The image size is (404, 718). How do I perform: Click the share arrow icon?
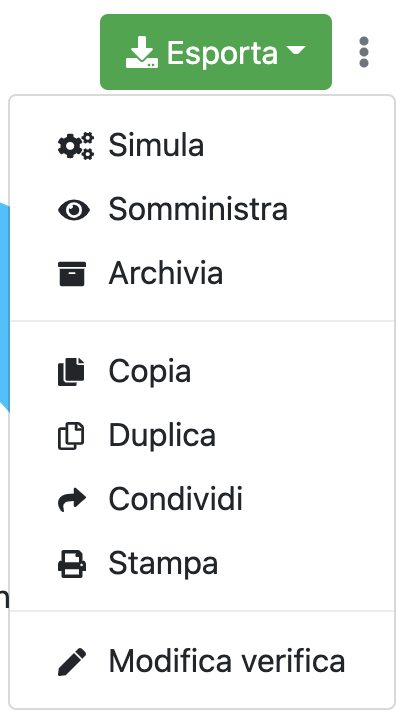[x=72, y=500]
